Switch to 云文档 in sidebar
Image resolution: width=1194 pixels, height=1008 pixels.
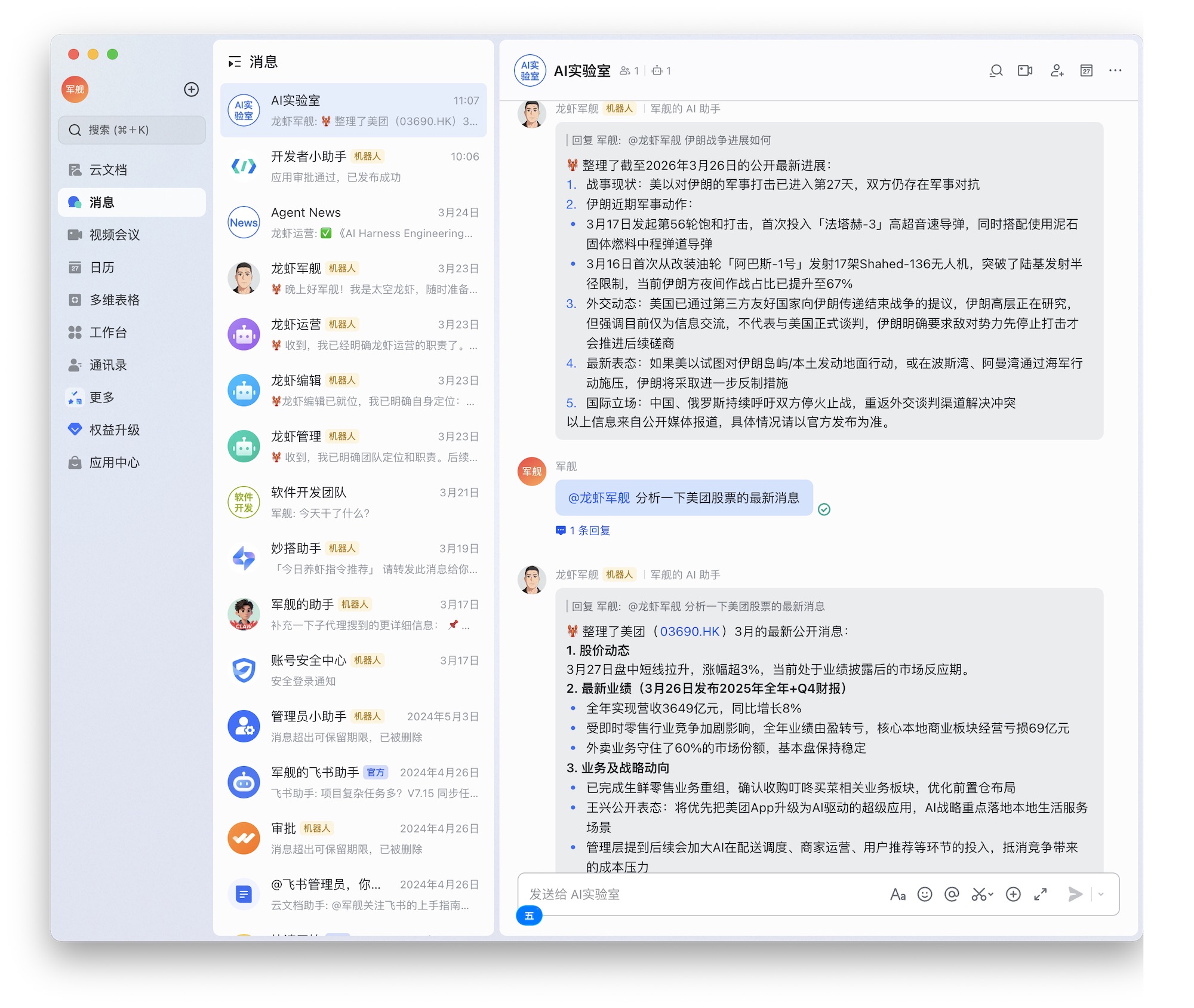(x=108, y=170)
